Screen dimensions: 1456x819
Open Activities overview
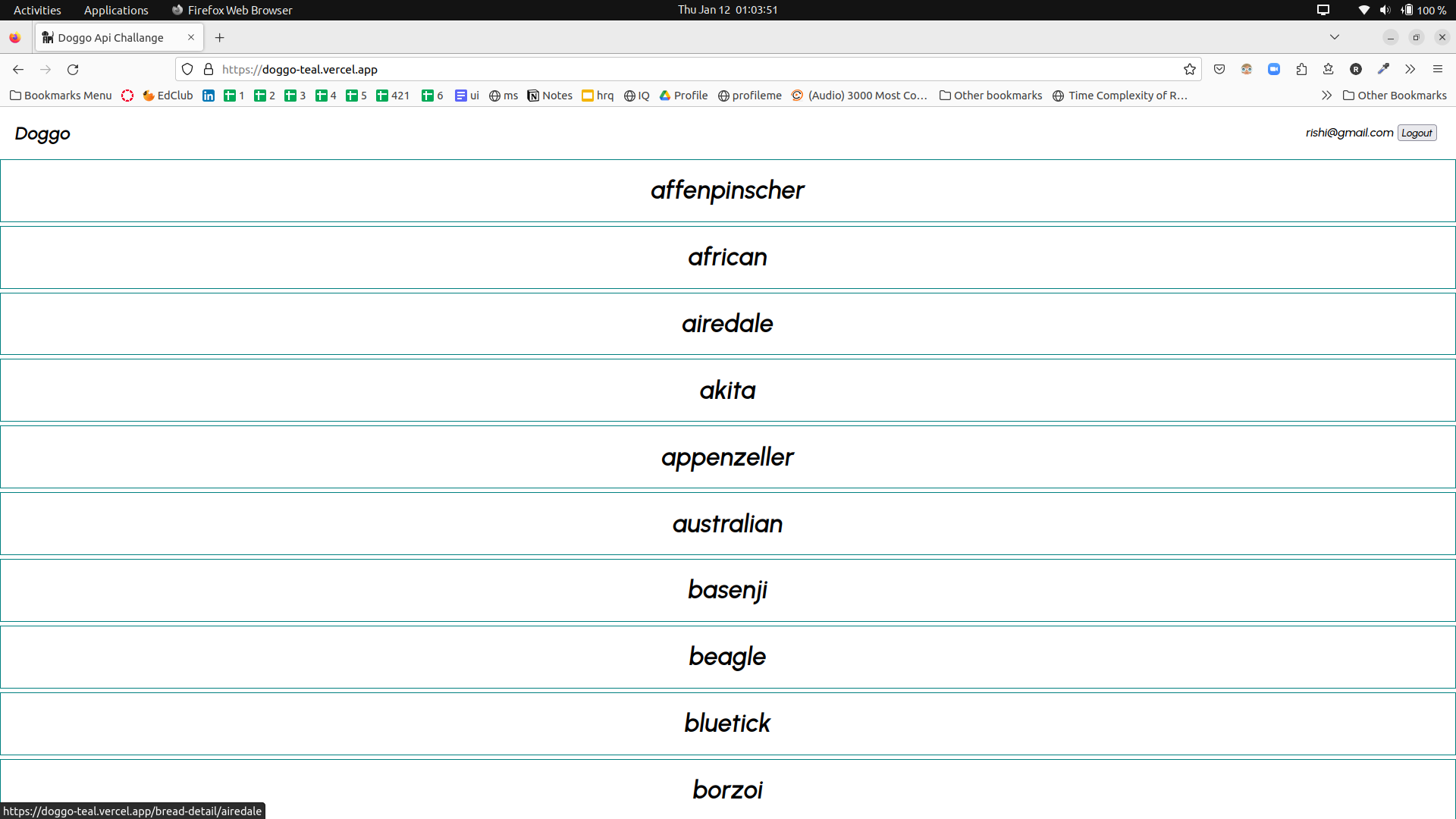pos(37,10)
